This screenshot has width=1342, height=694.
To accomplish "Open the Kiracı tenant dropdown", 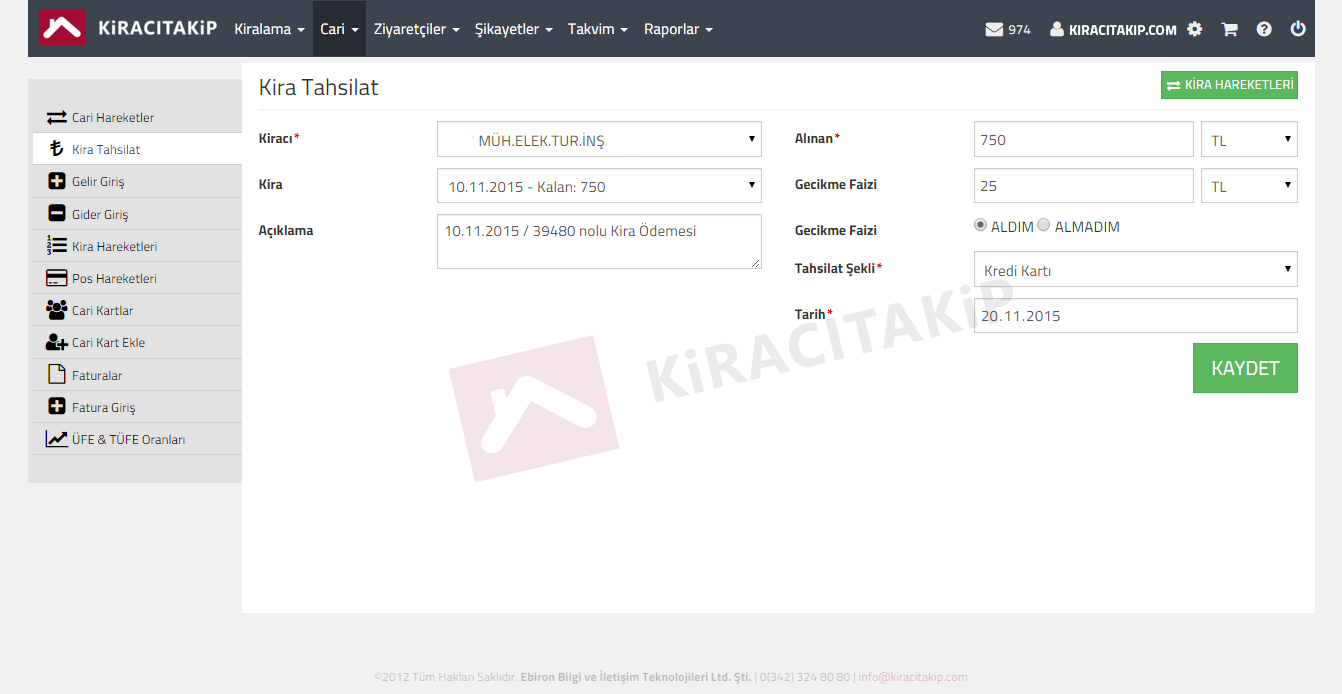I will pyautogui.click(x=599, y=139).
